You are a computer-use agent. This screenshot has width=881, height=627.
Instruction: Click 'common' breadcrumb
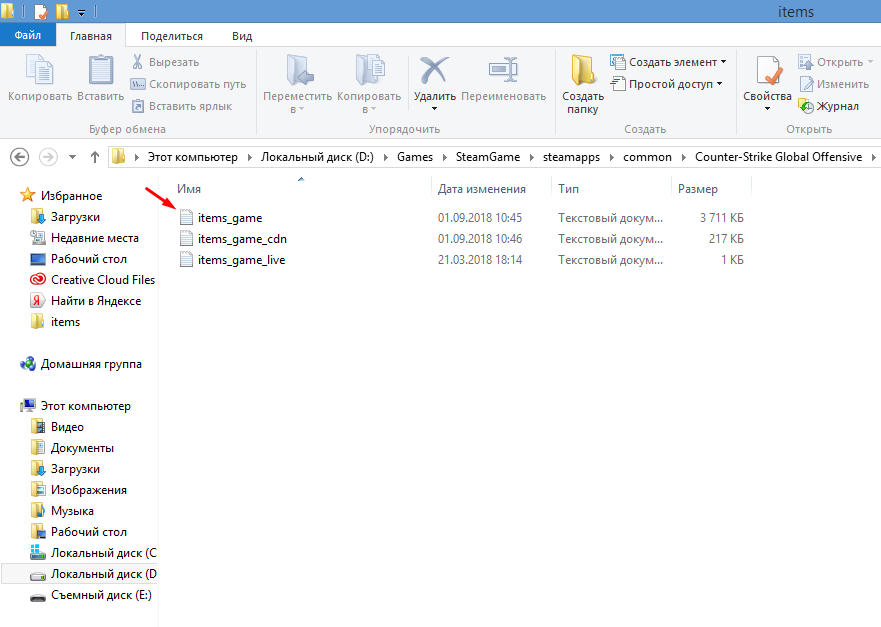(647, 157)
